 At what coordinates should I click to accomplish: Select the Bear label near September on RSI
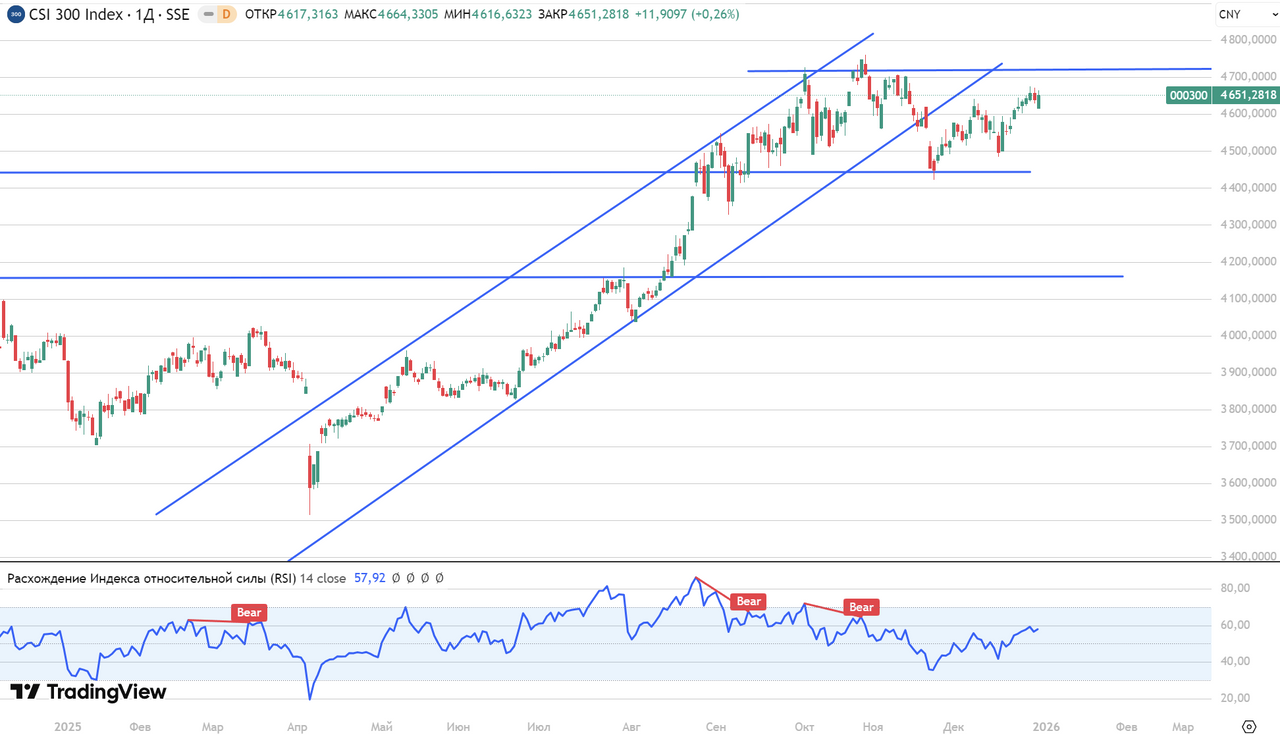(x=748, y=601)
